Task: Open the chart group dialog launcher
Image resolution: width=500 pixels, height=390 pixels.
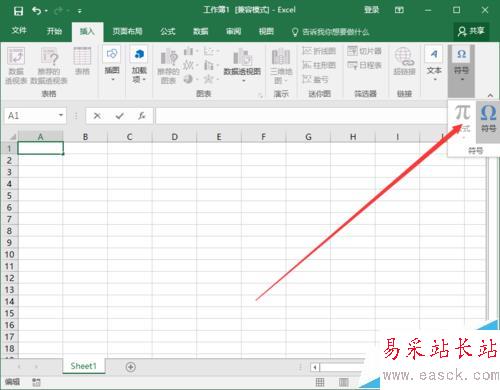Action: [x=260, y=95]
